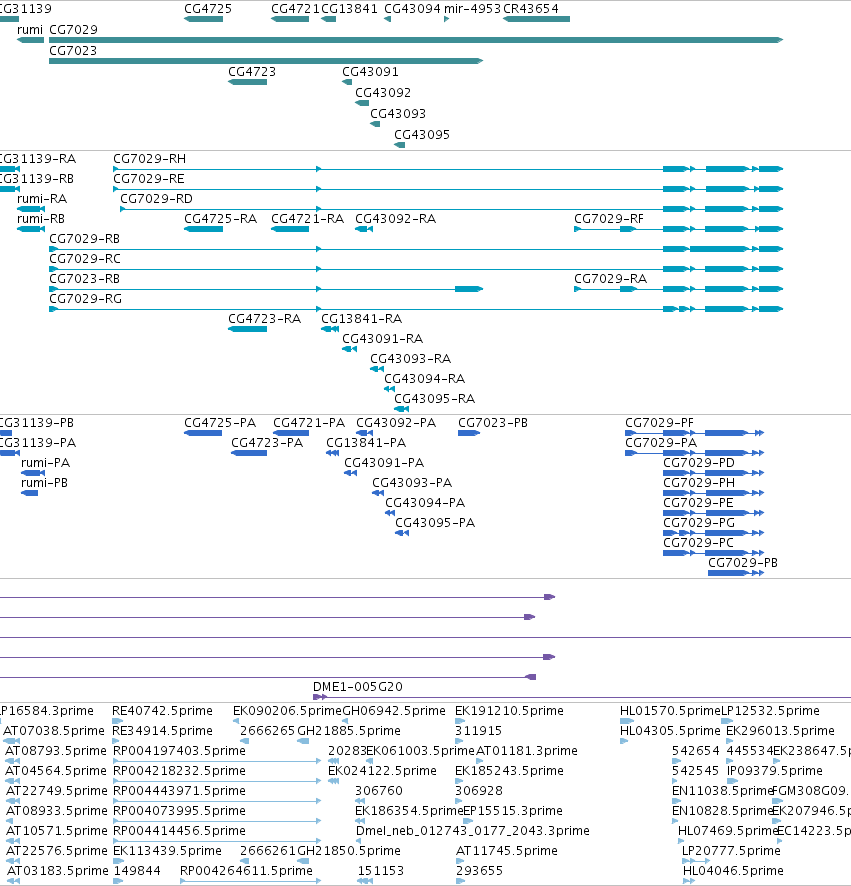Click the CG43095-RA transcript label
The image size is (851, 886).
[435, 399]
